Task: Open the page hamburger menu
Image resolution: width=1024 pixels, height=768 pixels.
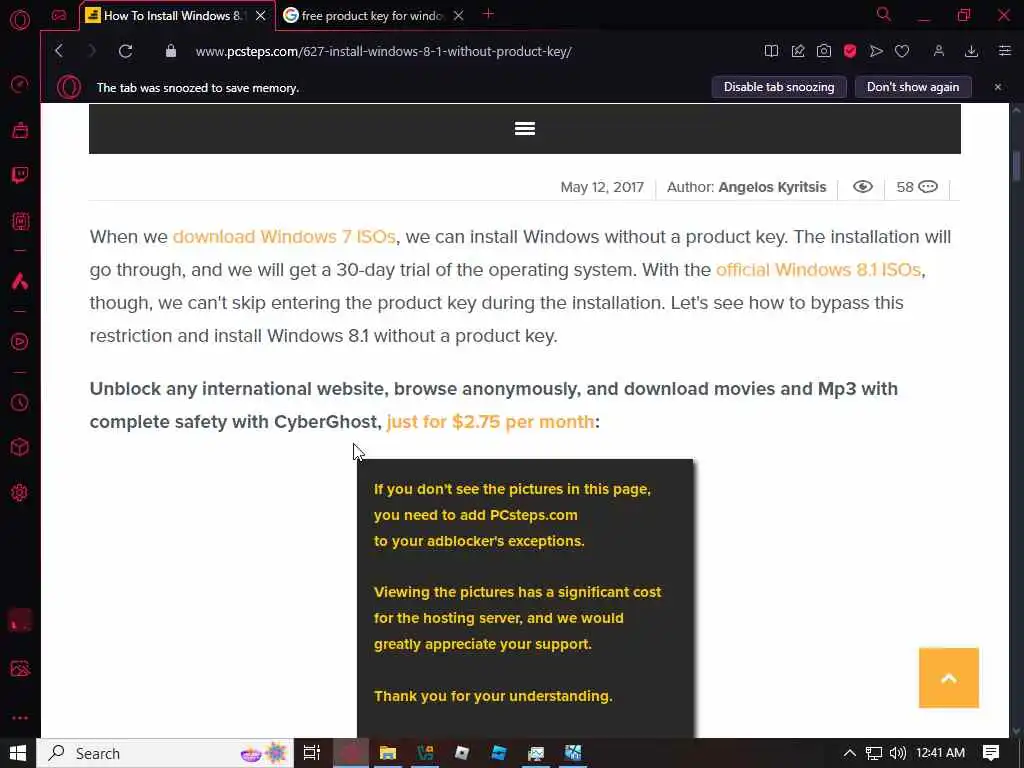Action: tap(525, 129)
